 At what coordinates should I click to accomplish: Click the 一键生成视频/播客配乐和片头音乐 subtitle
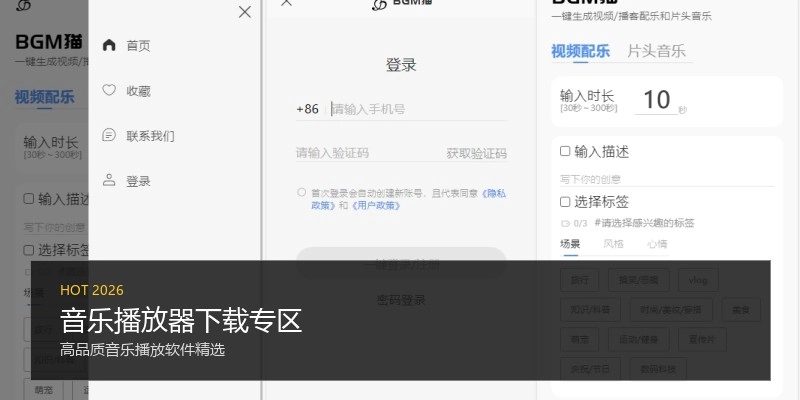tap(632, 16)
